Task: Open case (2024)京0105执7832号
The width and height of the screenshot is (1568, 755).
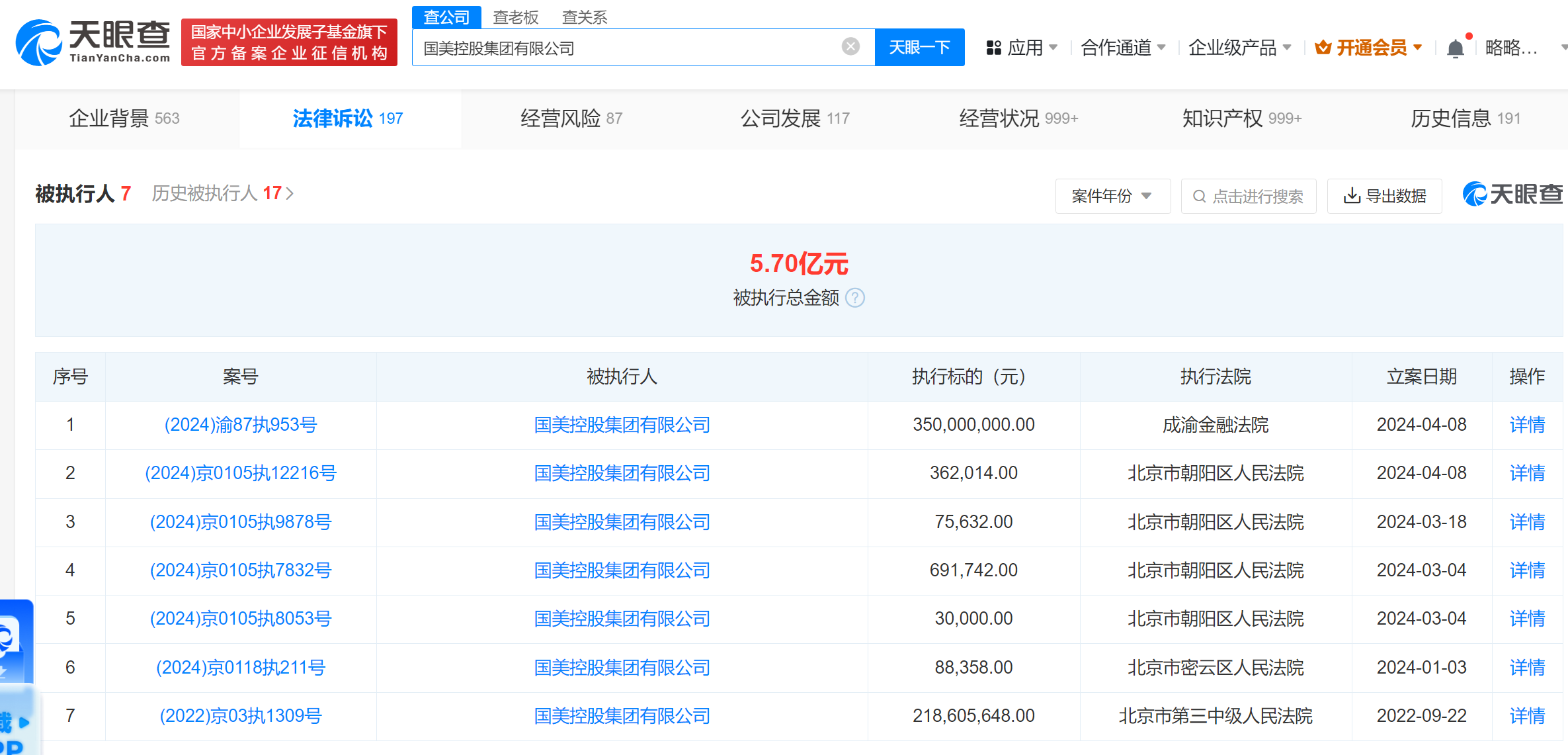Action: point(241,570)
